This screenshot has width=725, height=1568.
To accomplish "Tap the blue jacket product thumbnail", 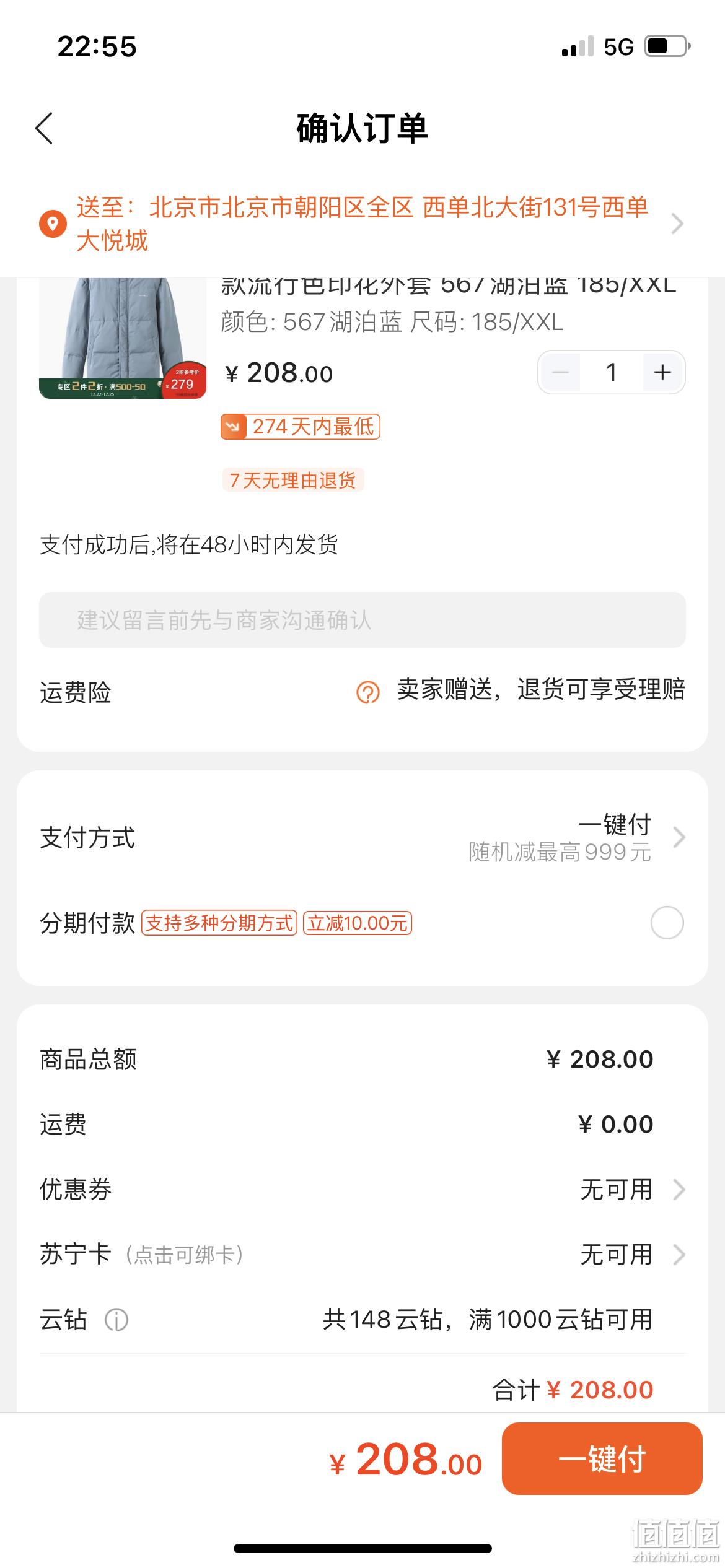I will (123, 338).
